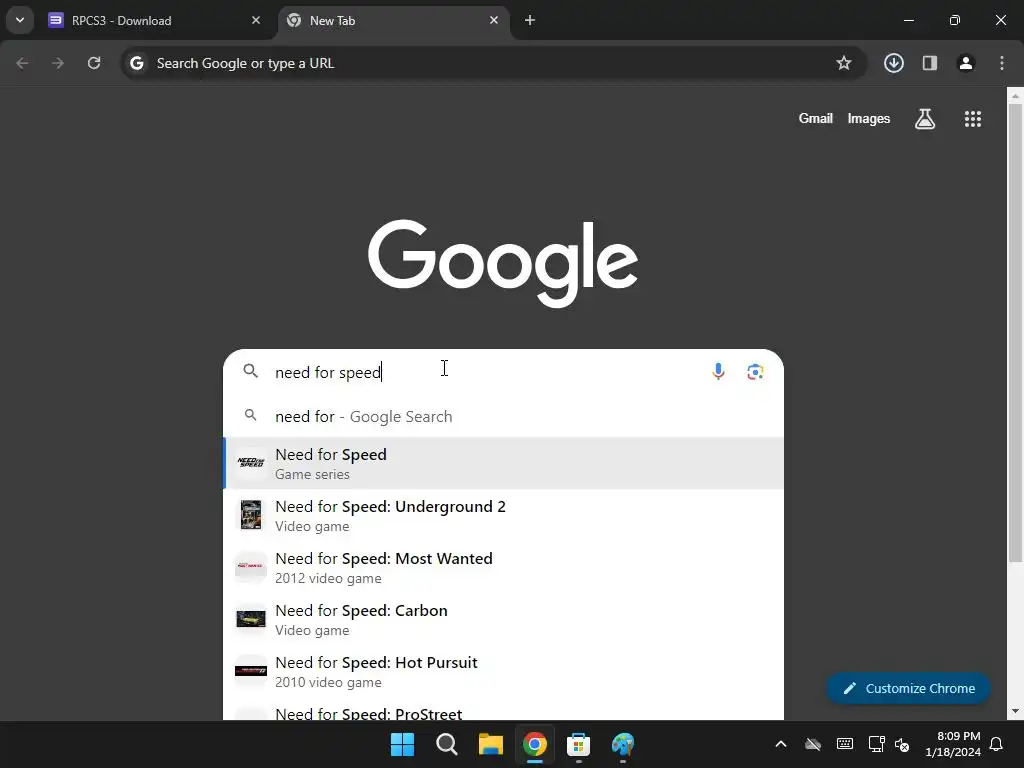Open File Explorer from taskbar
Screen dimensions: 1024x768
pos(490,744)
